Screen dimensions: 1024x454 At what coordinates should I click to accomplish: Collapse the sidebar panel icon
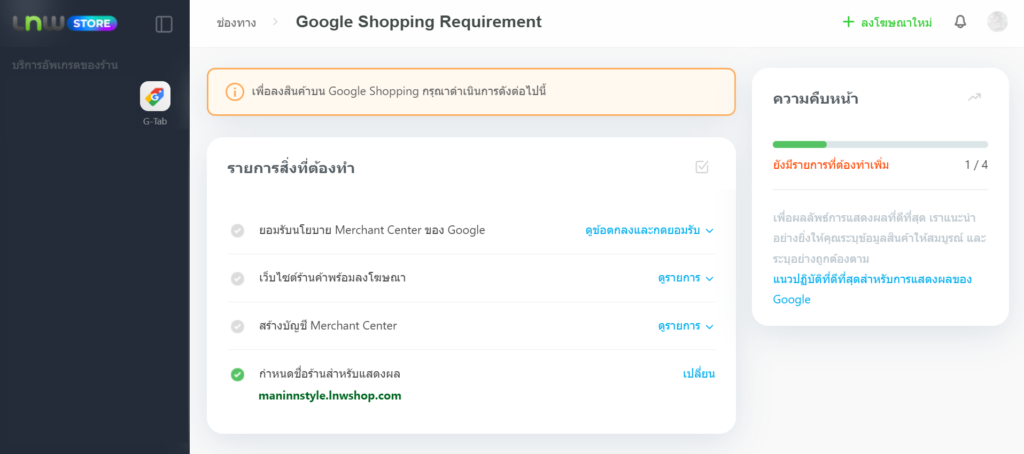[x=164, y=23]
